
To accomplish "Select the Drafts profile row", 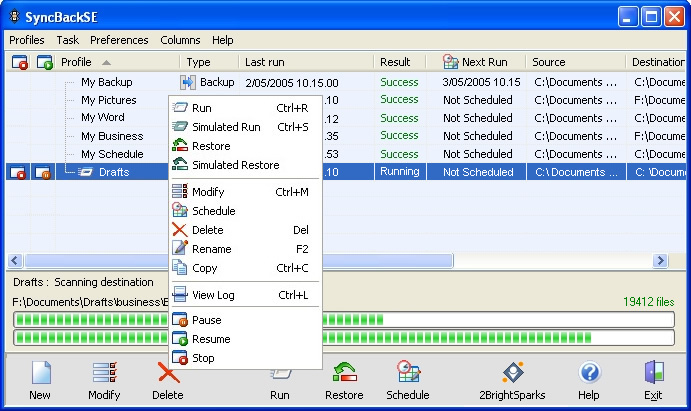I will (x=346, y=172).
